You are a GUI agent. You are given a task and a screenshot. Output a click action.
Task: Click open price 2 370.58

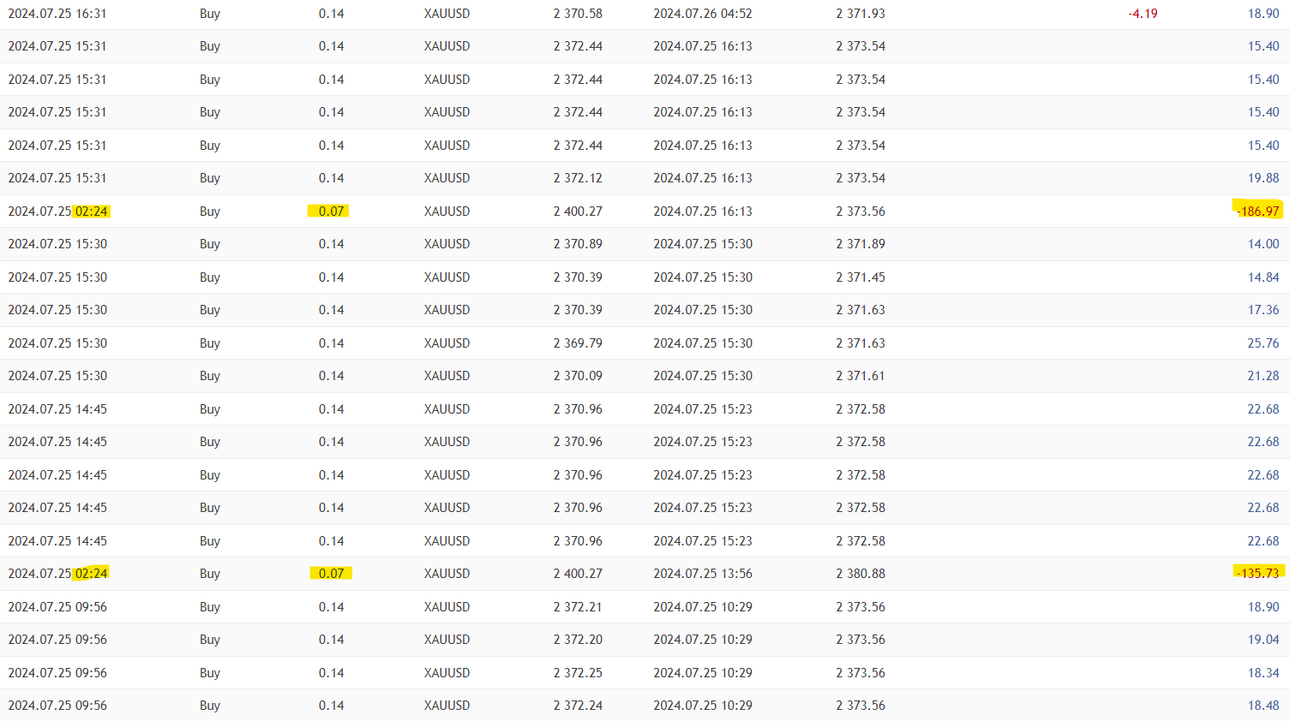[x=578, y=14]
